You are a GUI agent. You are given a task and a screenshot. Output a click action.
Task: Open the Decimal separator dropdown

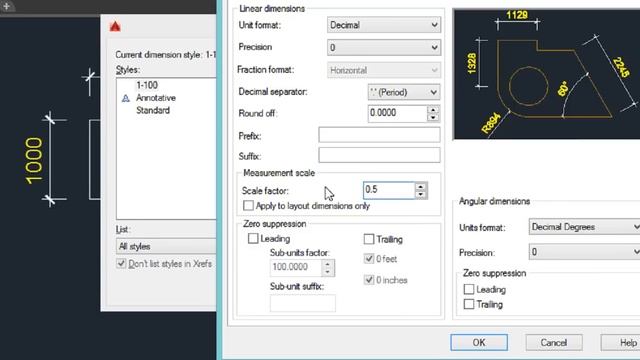[404, 93]
